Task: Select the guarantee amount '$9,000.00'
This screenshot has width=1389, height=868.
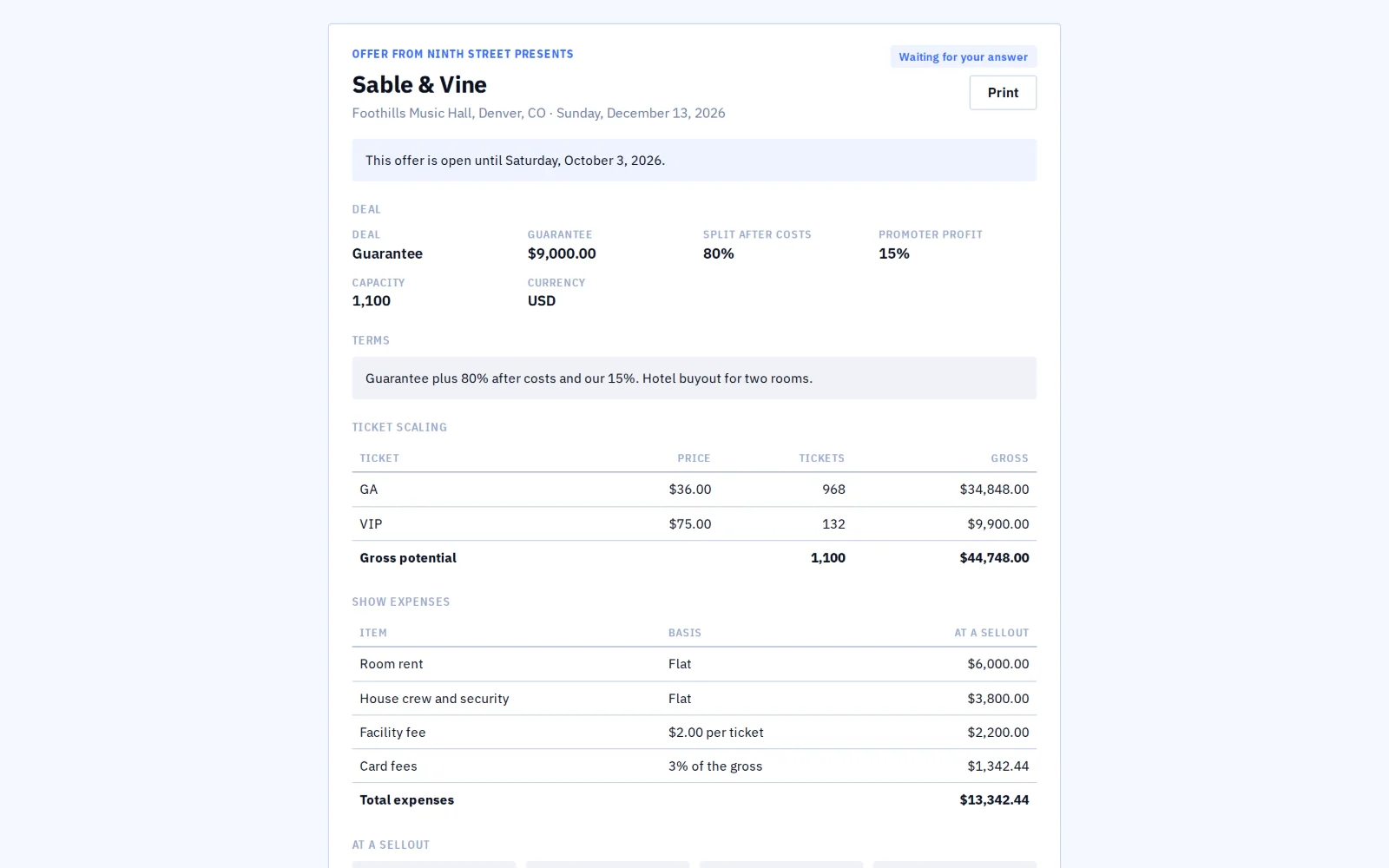Action: pyautogui.click(x=562, y=253)
